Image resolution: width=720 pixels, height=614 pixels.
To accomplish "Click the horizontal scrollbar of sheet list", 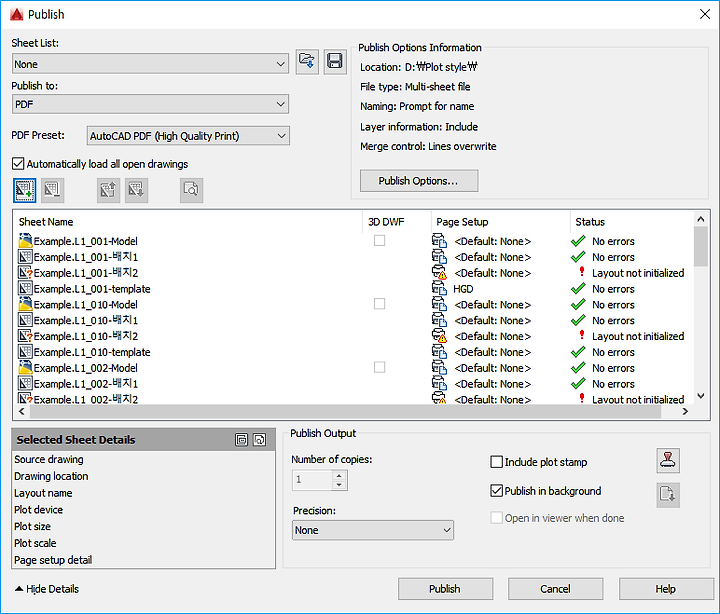I will (x=345, y=411).
